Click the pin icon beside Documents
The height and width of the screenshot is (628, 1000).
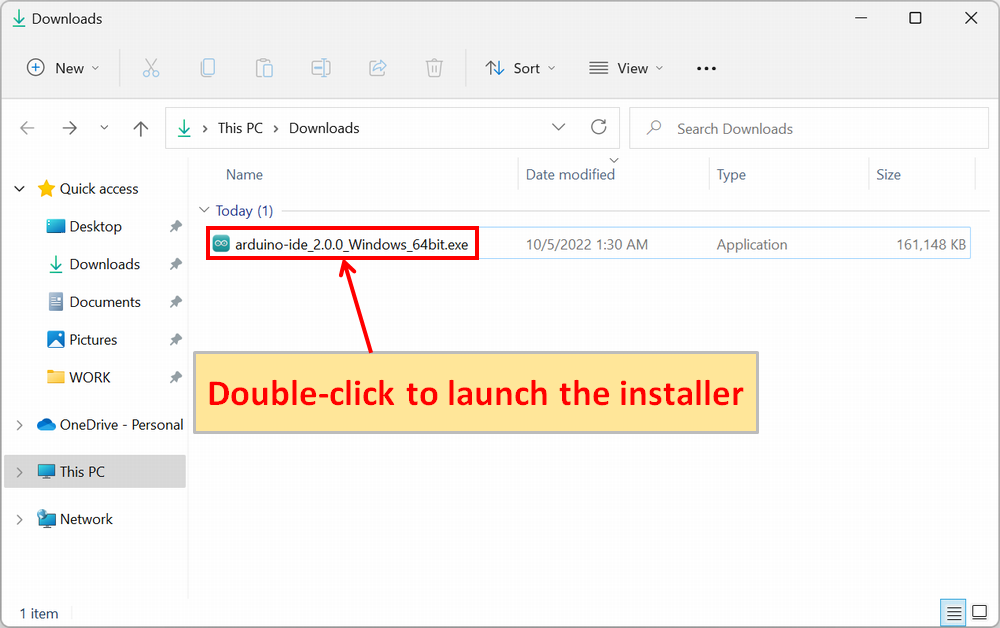pyautogui.click(x=175, y=302)
